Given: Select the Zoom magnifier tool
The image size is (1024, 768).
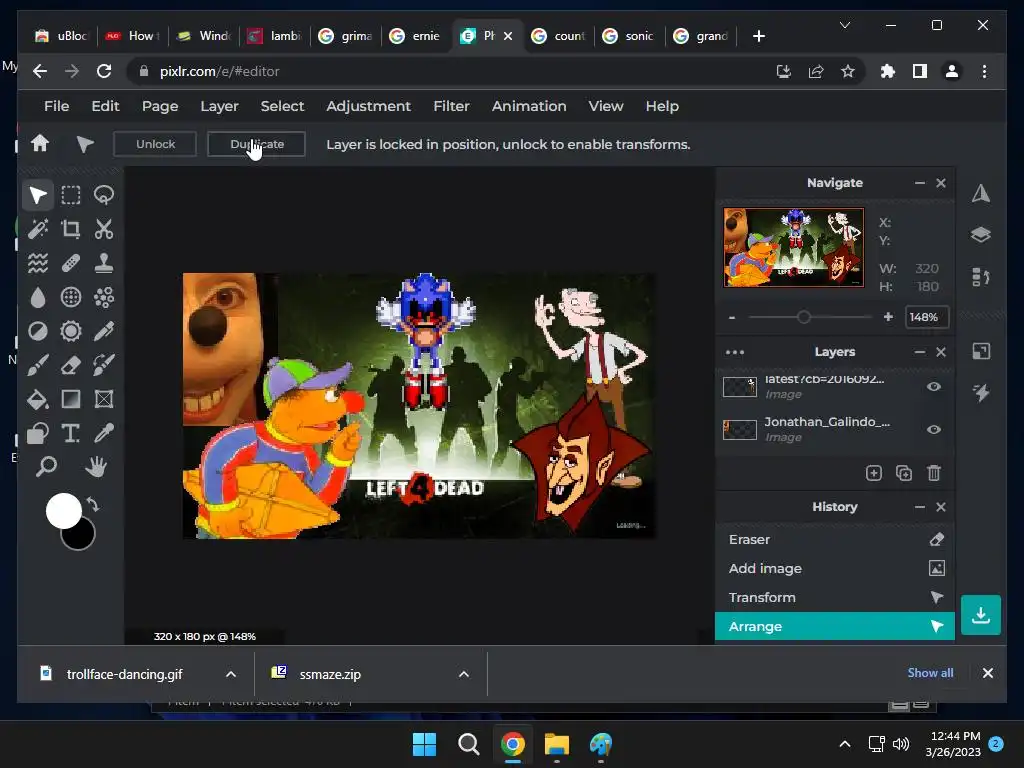Looking at the screenshot, I should [46, 466].
